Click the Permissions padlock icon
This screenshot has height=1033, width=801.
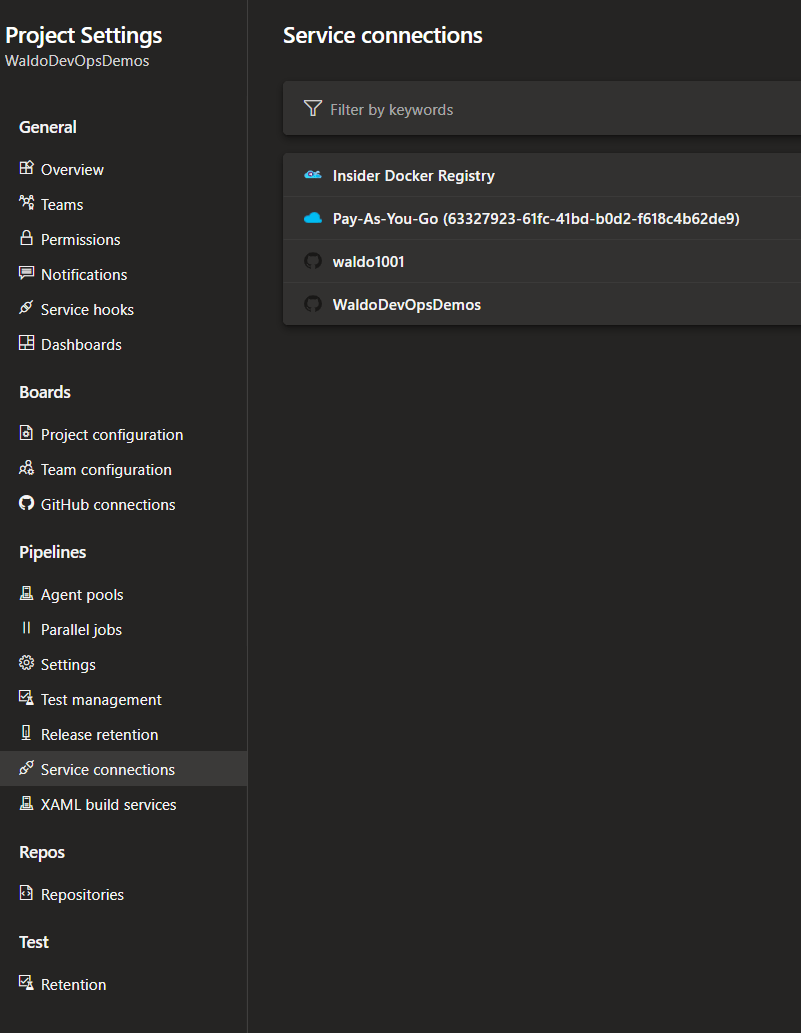point(26,238)
